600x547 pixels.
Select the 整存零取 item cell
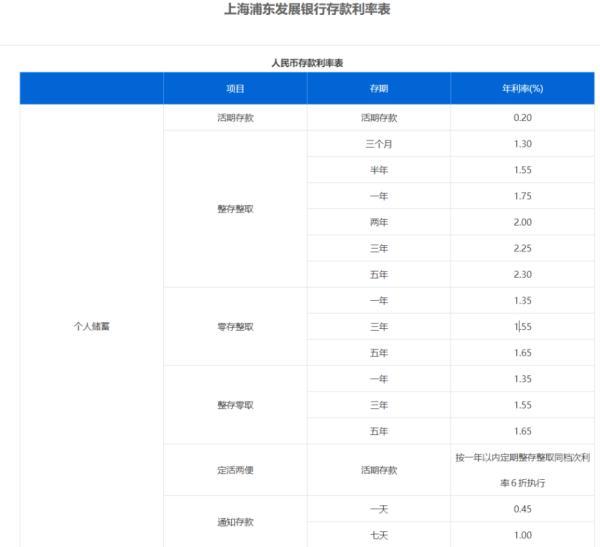[235, 405]
